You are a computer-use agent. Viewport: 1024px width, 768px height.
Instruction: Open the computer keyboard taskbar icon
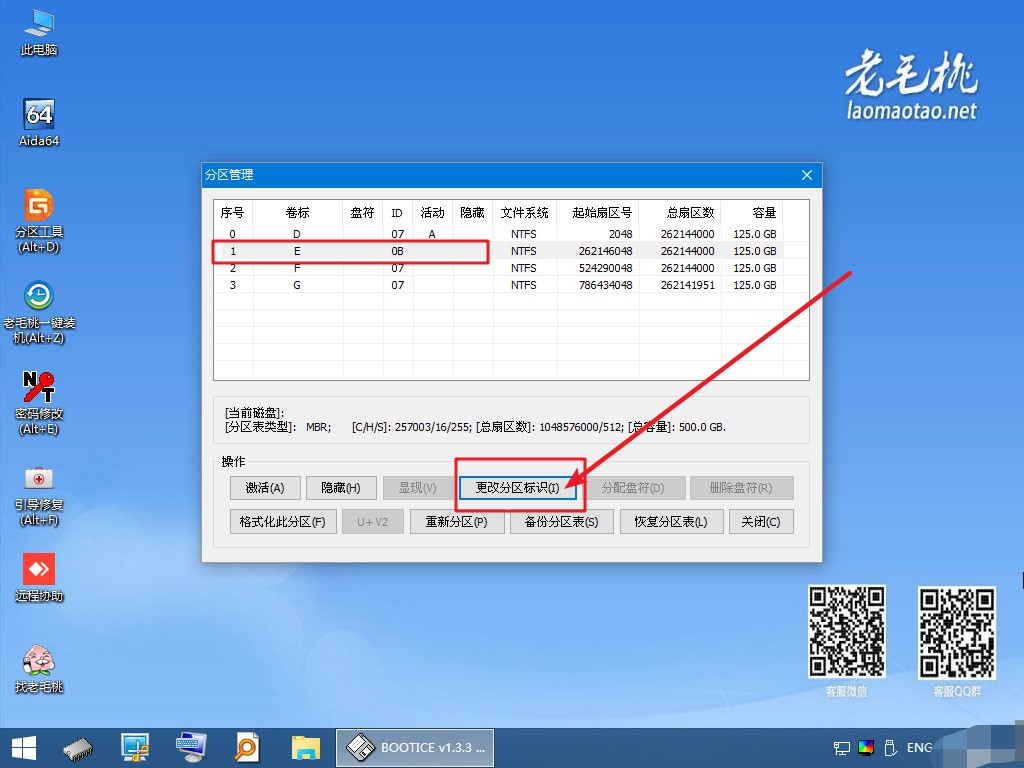tap(191, 748)
